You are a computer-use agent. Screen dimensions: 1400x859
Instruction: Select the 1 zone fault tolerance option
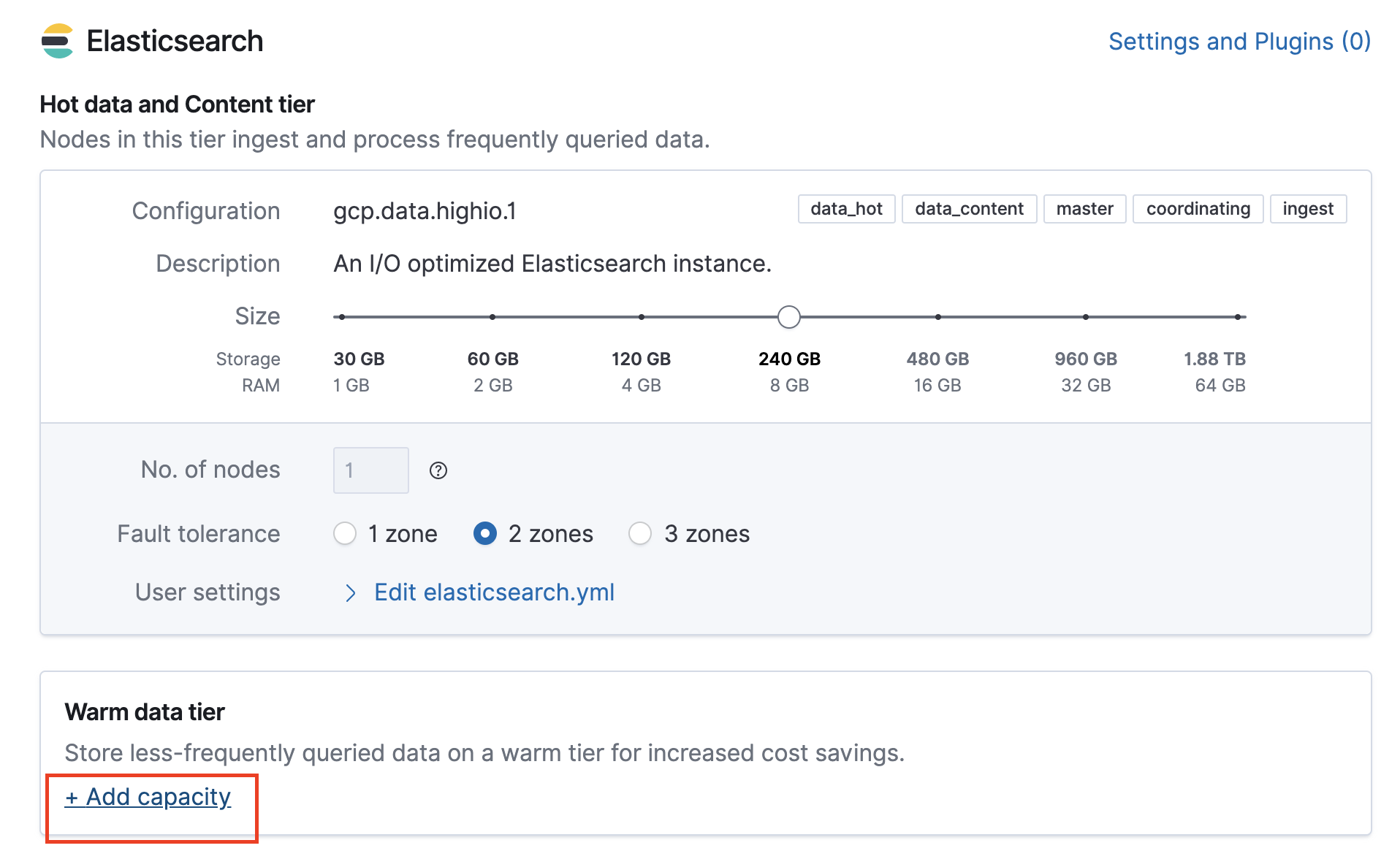[345, 534]
